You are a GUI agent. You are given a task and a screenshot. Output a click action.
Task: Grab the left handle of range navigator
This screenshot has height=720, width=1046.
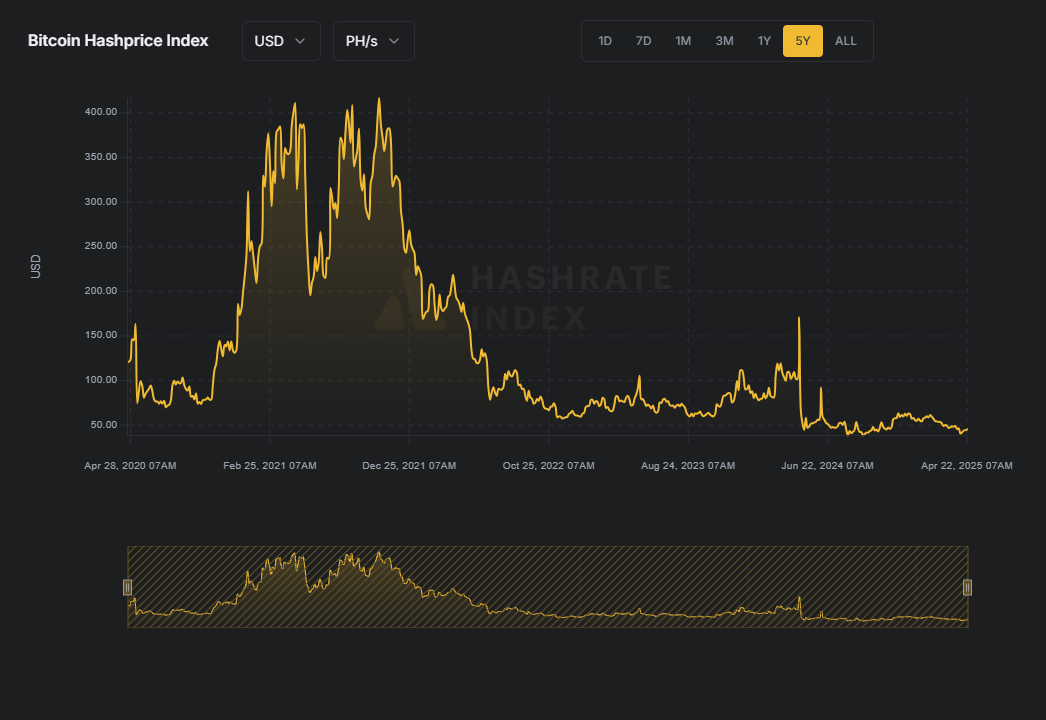[127, 587]
